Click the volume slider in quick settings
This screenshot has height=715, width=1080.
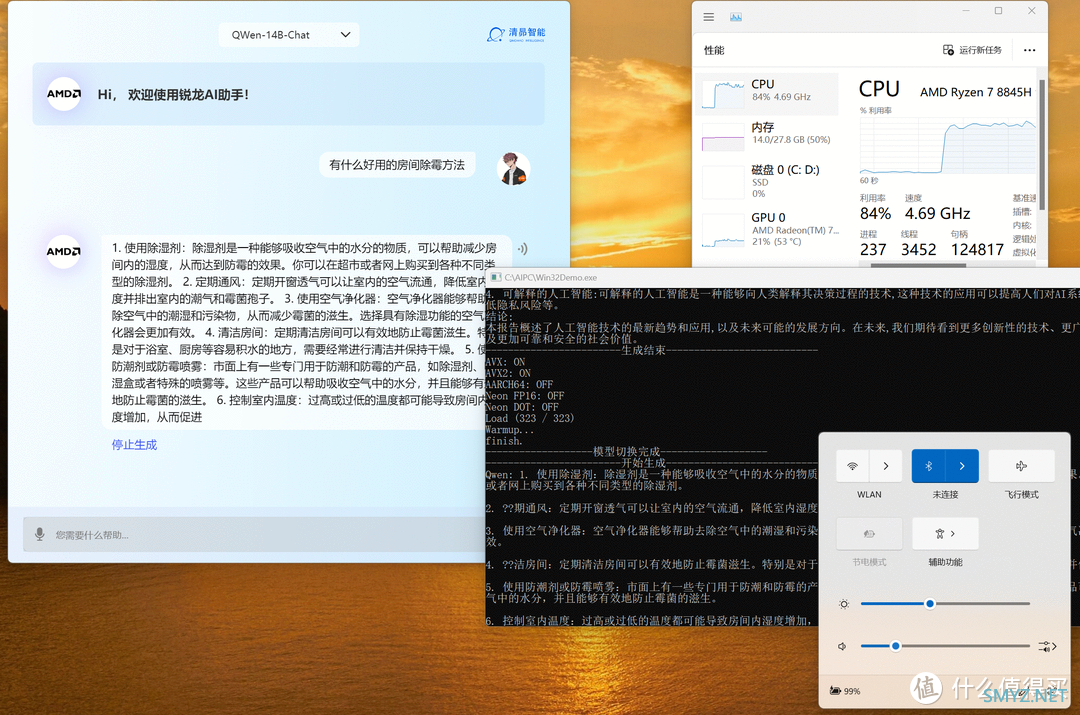coord(945,646)
